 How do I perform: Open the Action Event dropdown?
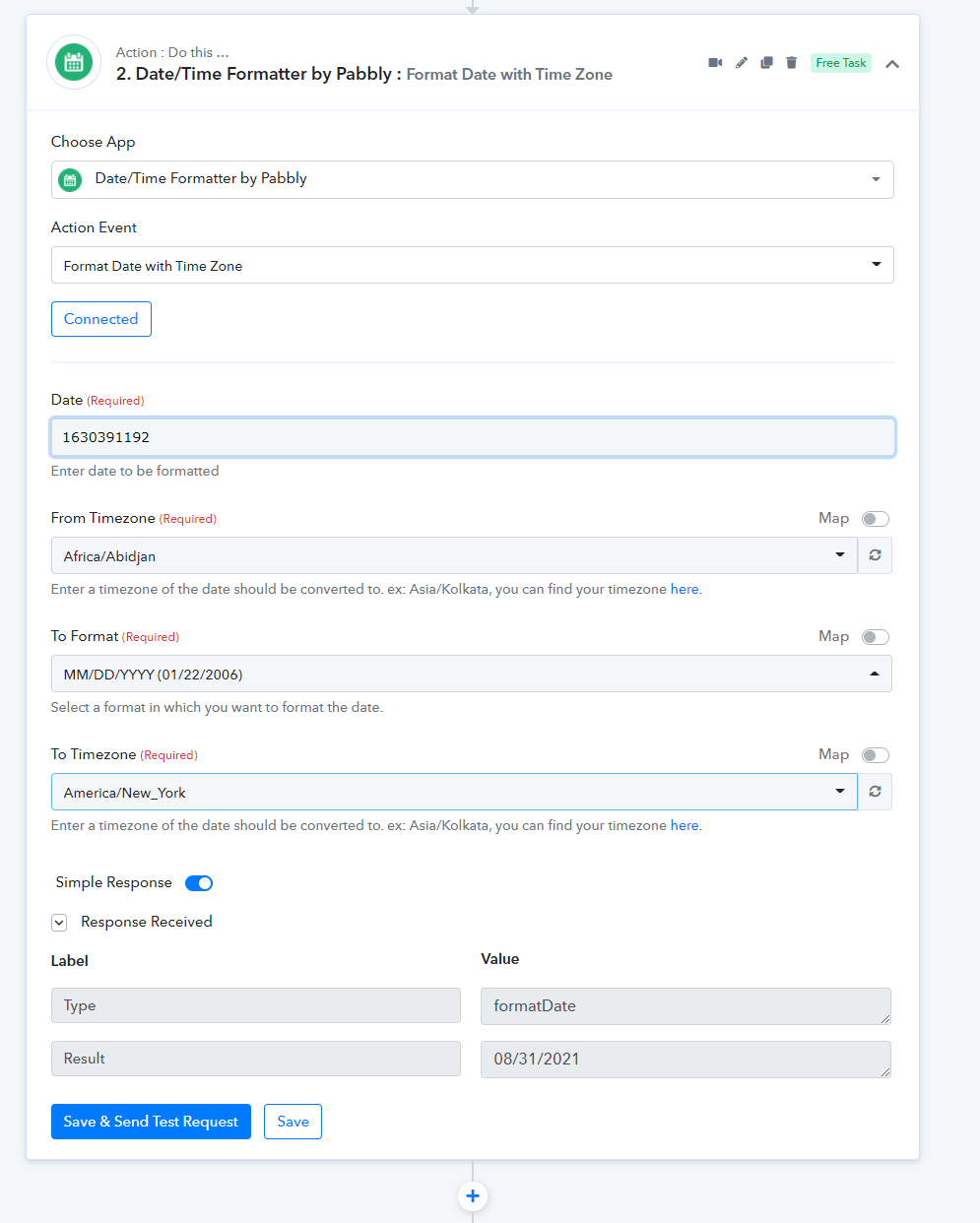click(473, 265)
